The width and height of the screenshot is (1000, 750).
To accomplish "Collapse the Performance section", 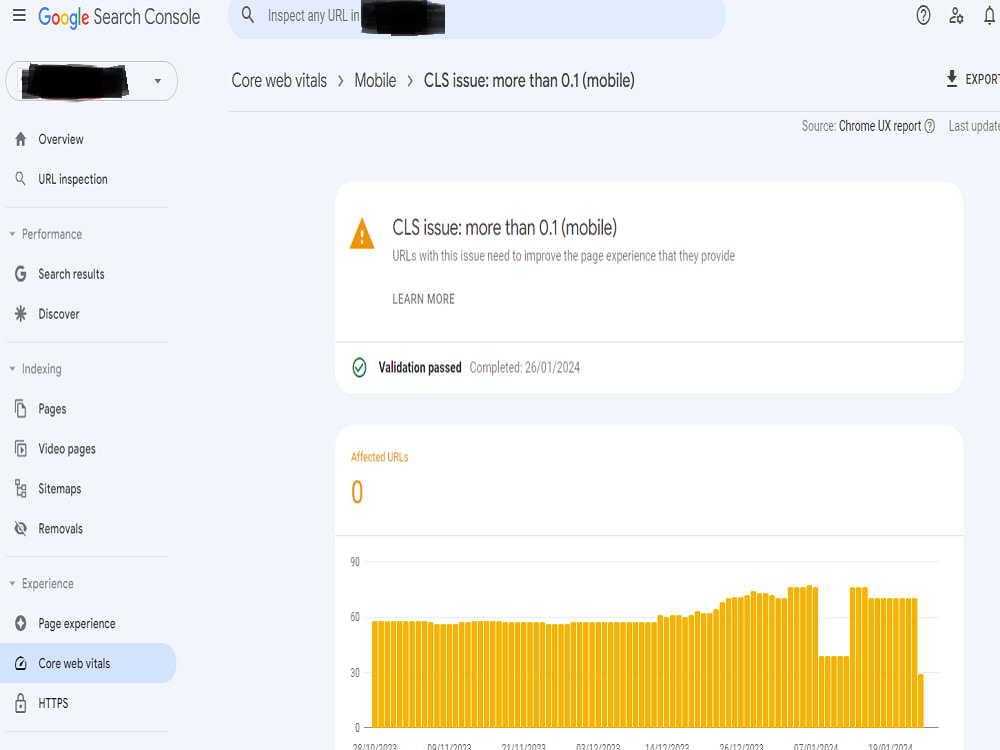I will point(46,234).
